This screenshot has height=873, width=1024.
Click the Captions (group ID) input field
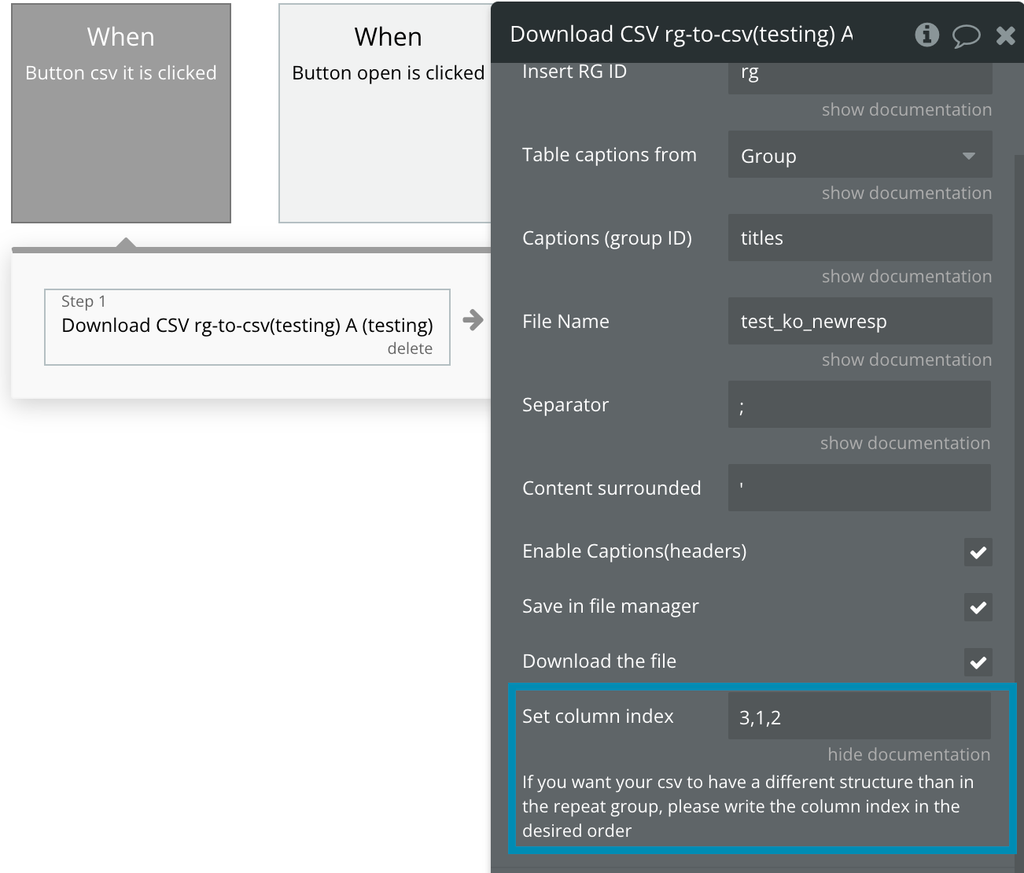coord(859,238)
